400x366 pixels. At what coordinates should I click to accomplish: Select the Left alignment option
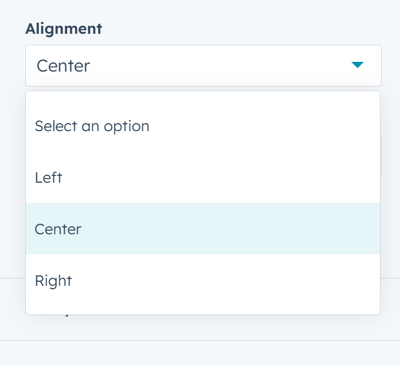pos(203,177)
